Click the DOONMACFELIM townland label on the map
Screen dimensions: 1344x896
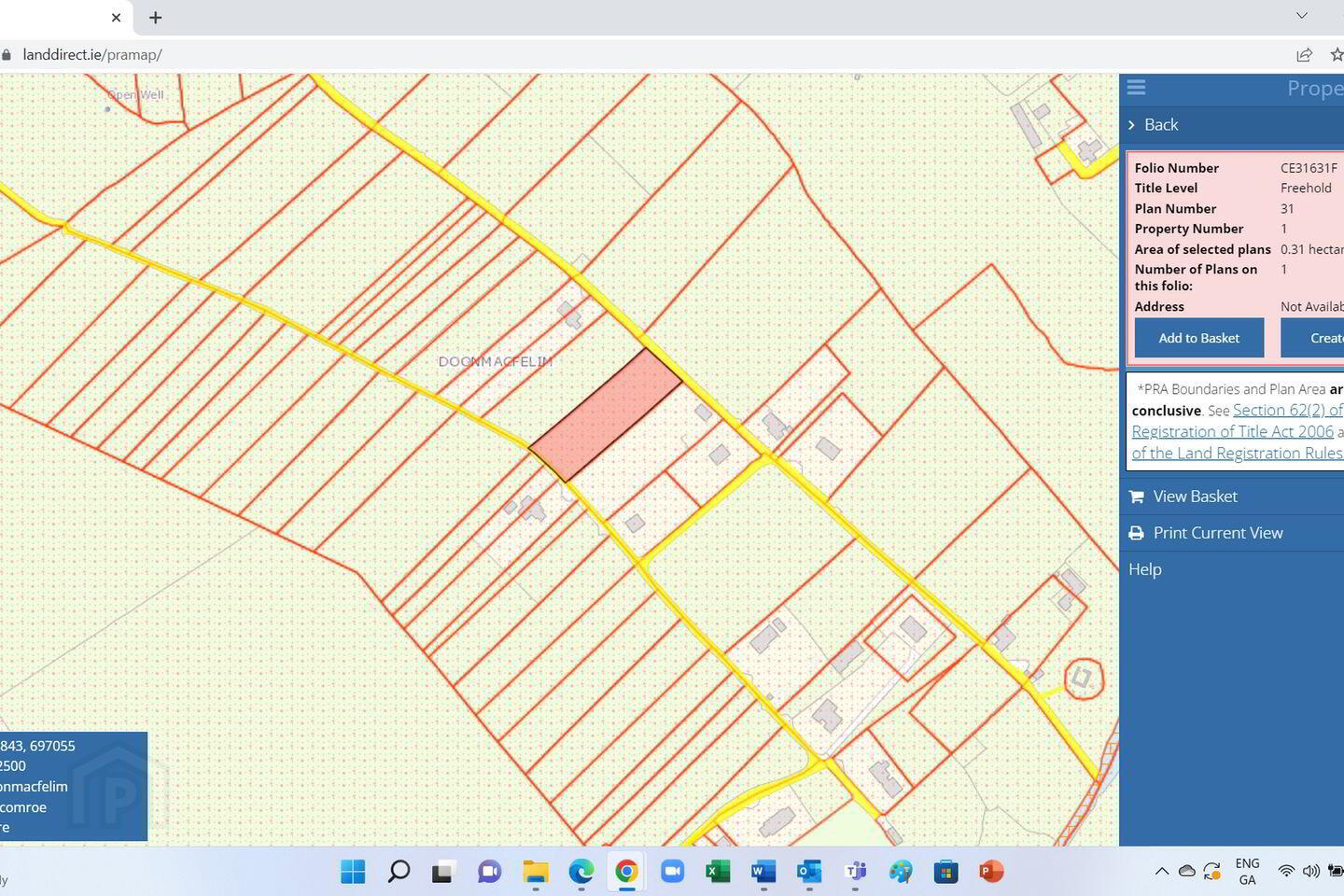pyautogui.click(x=496, y=361)
